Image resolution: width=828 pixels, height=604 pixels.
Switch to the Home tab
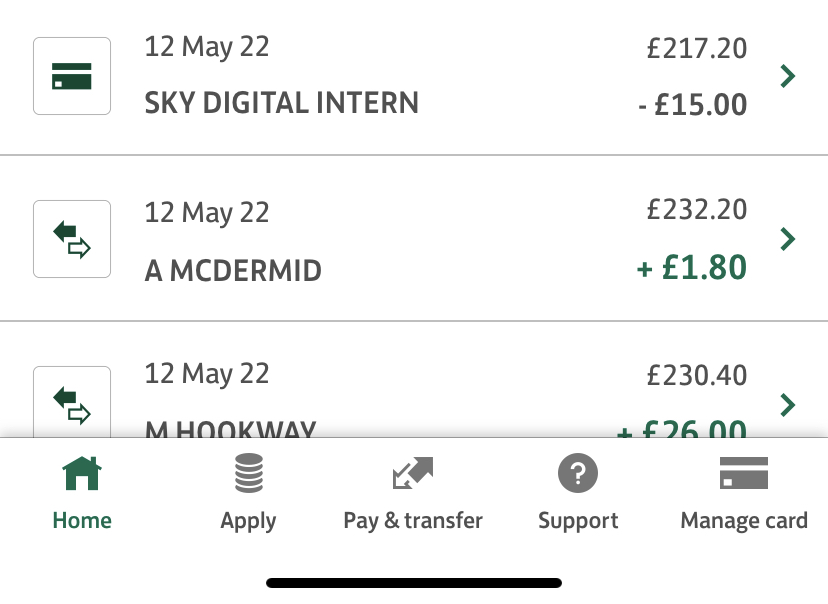(x=81, y=493)
